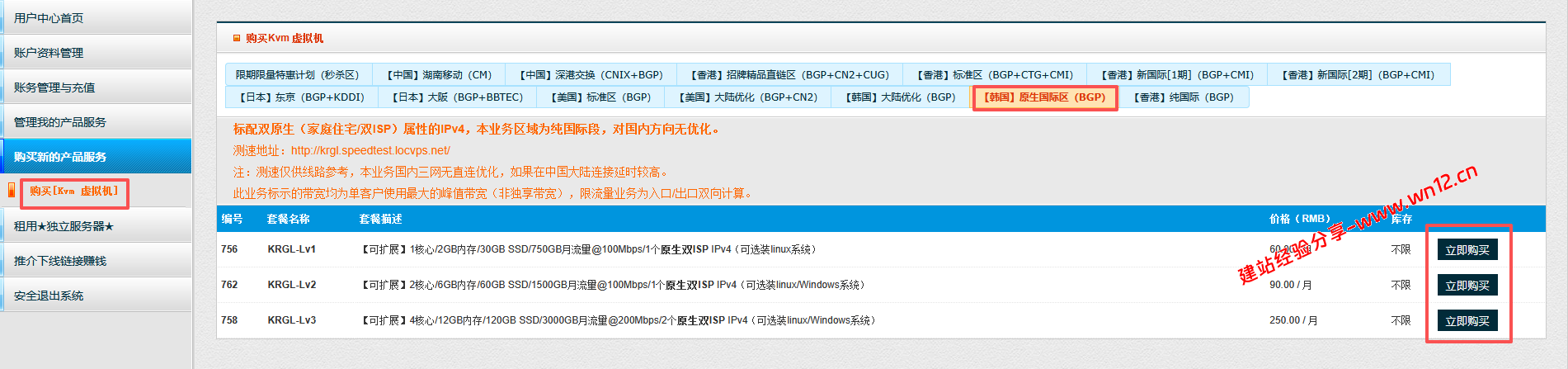Select 【韩国】原生国际区 (BGP) tab
This screenshot has height=369, width=1568.
(1044, 97)
